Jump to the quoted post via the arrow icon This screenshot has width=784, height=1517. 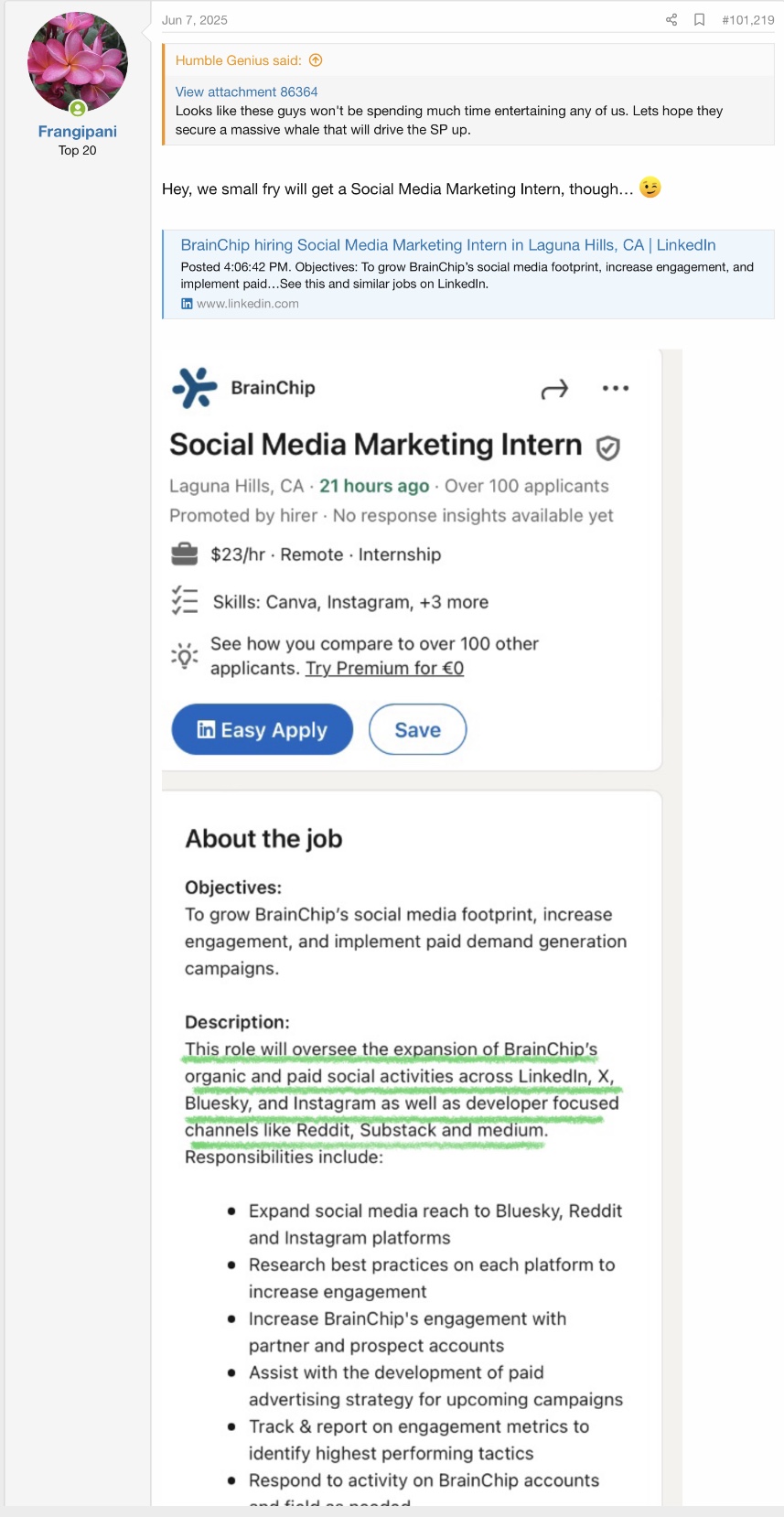click(316, 60)
